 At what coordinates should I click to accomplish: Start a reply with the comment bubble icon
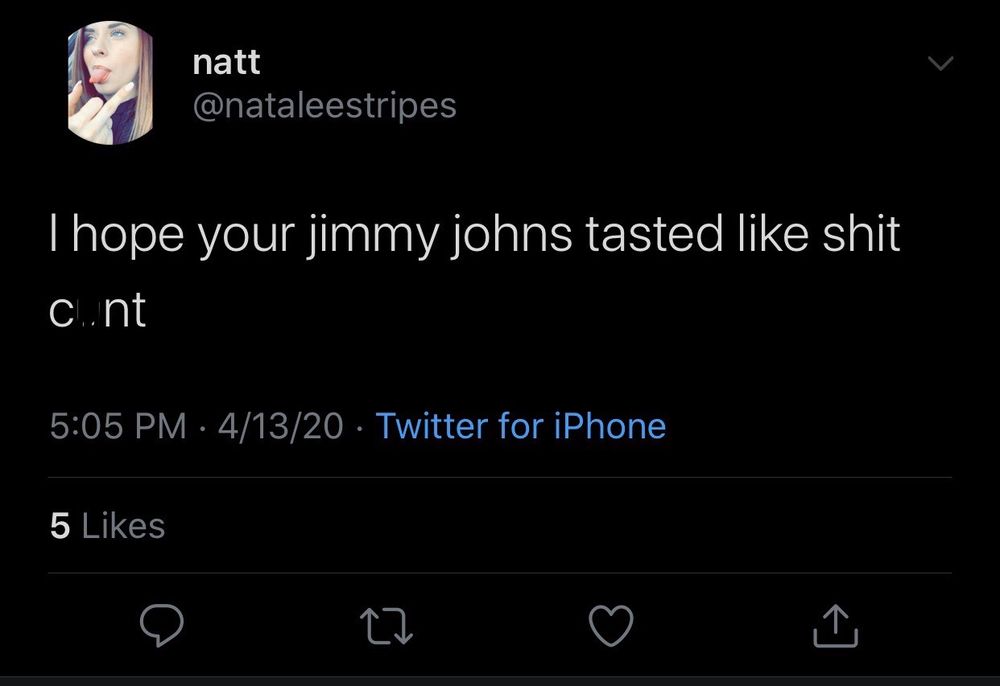pos(162,627)
